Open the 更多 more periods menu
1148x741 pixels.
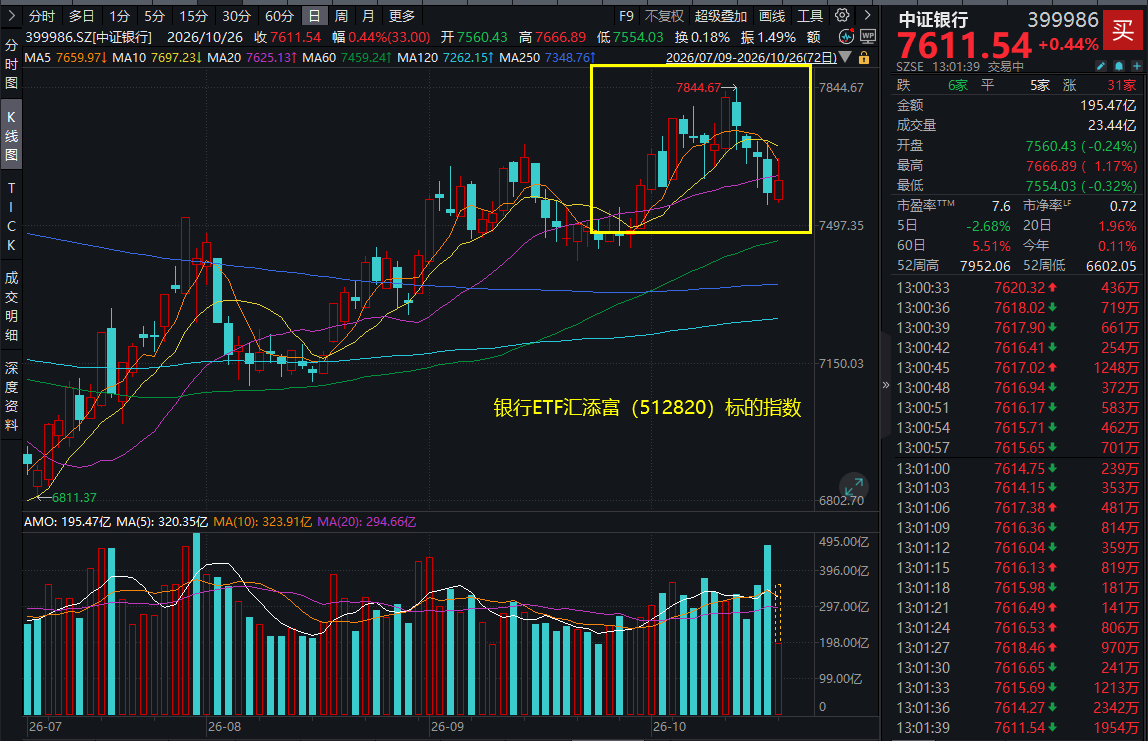pyautogui.click(x=401, y=16)
